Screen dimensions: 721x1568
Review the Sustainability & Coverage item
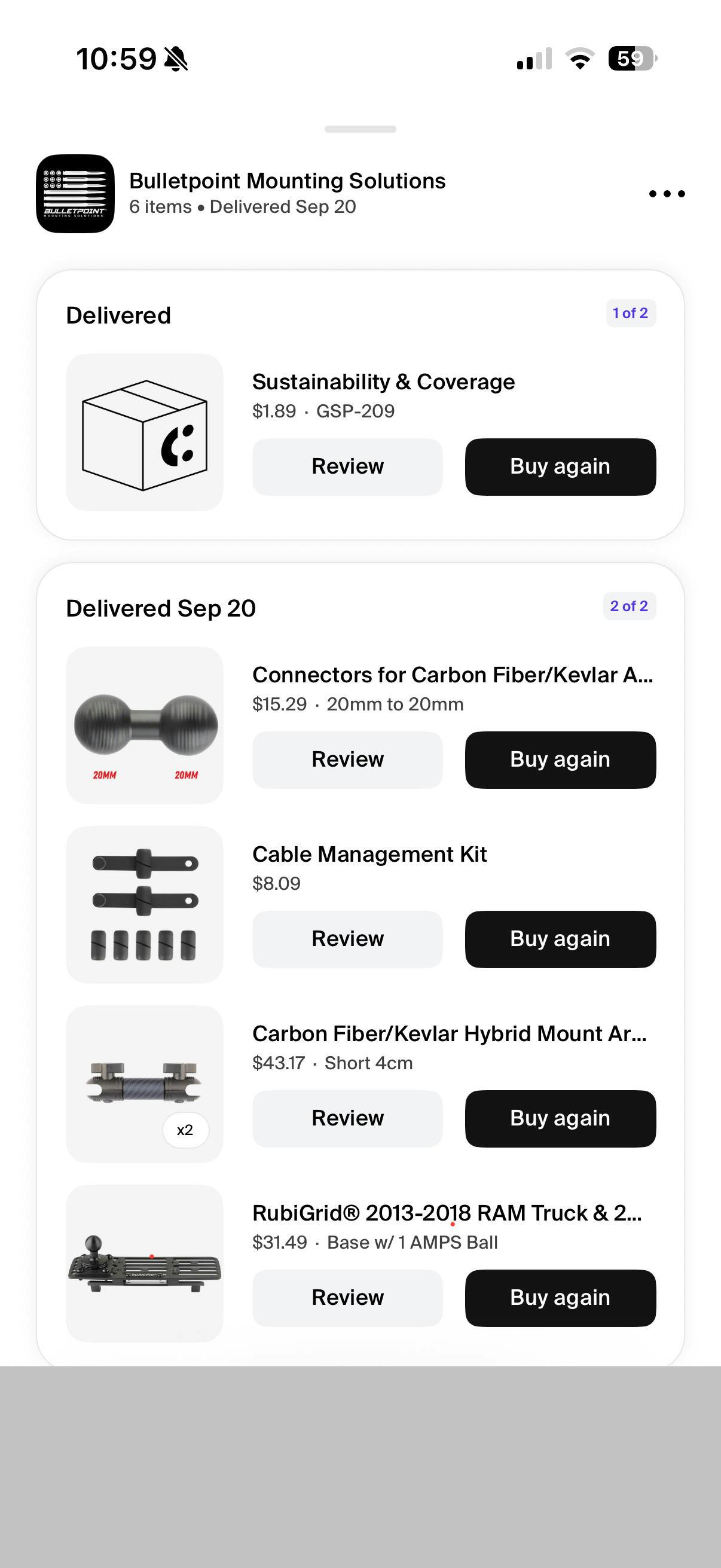pyautogui.click(x=347, y=467)
